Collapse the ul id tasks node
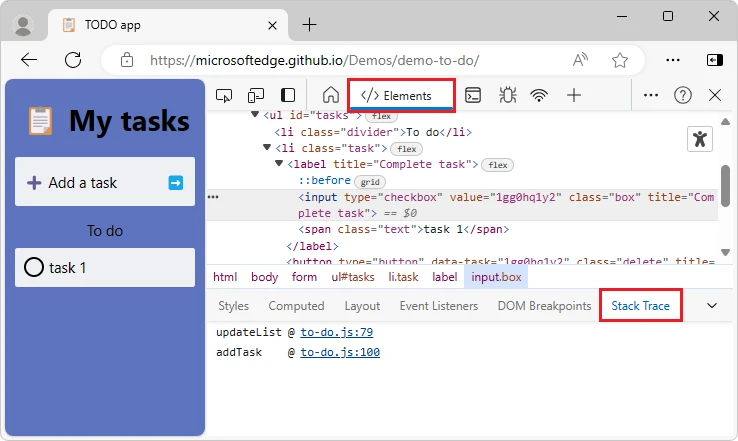Screen dimensions: 738x441 [255, 114]
